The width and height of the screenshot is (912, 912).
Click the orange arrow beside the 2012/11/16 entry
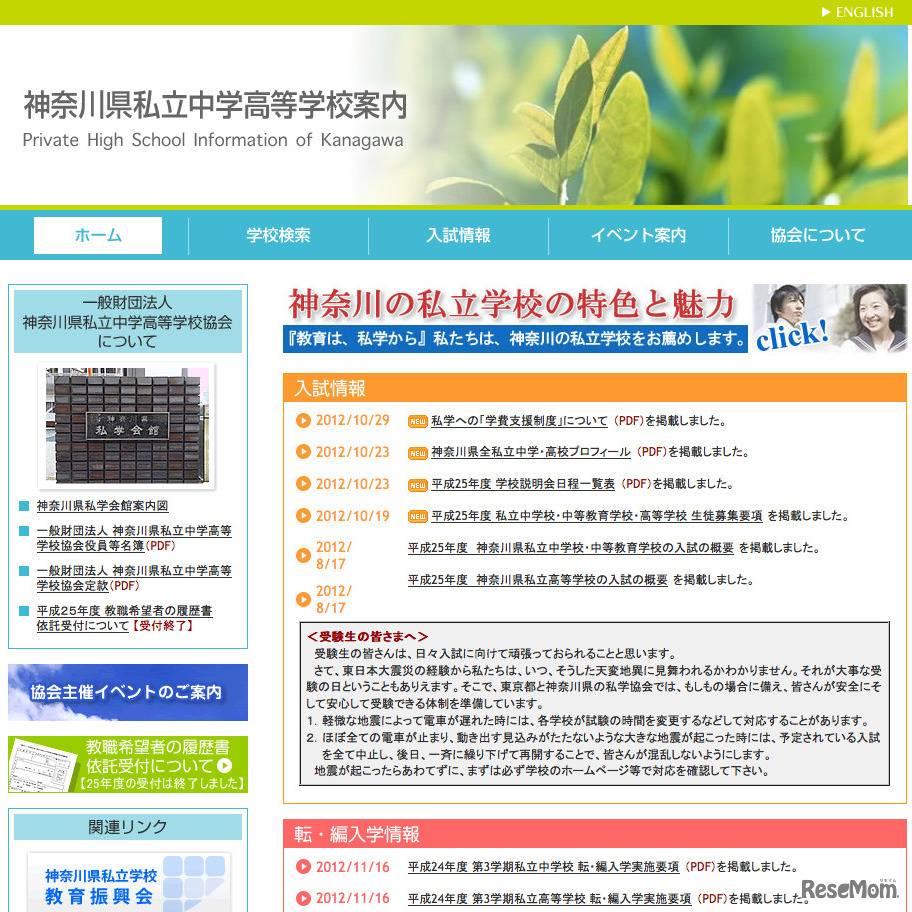[303, 867]
